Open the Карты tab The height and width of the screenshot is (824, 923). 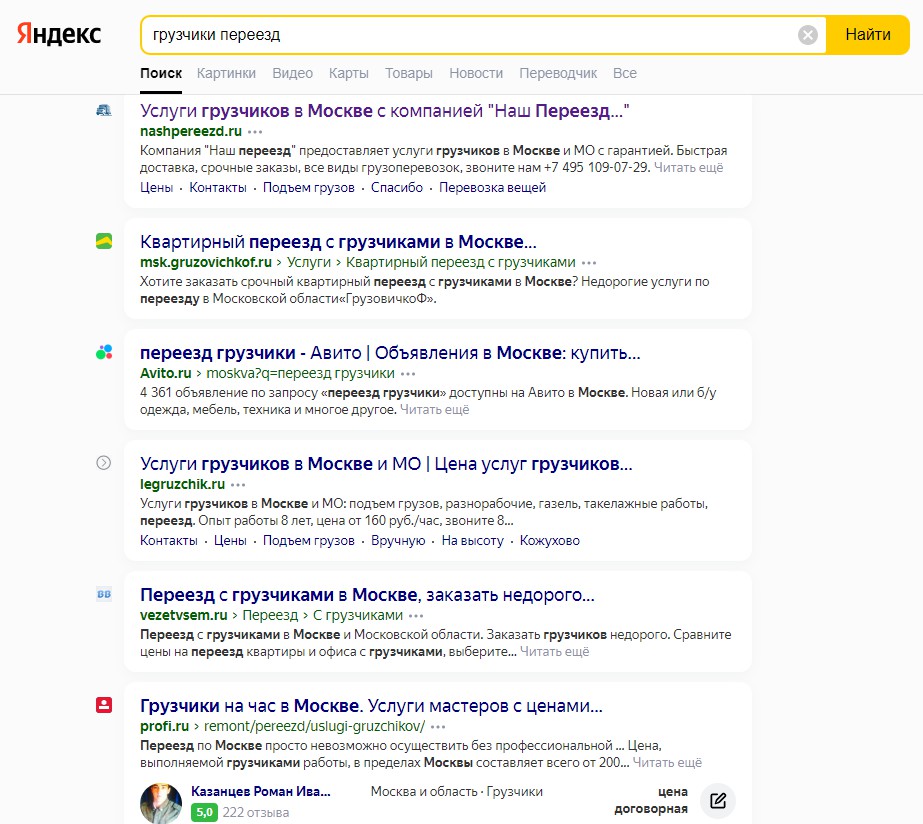point(348,73)
